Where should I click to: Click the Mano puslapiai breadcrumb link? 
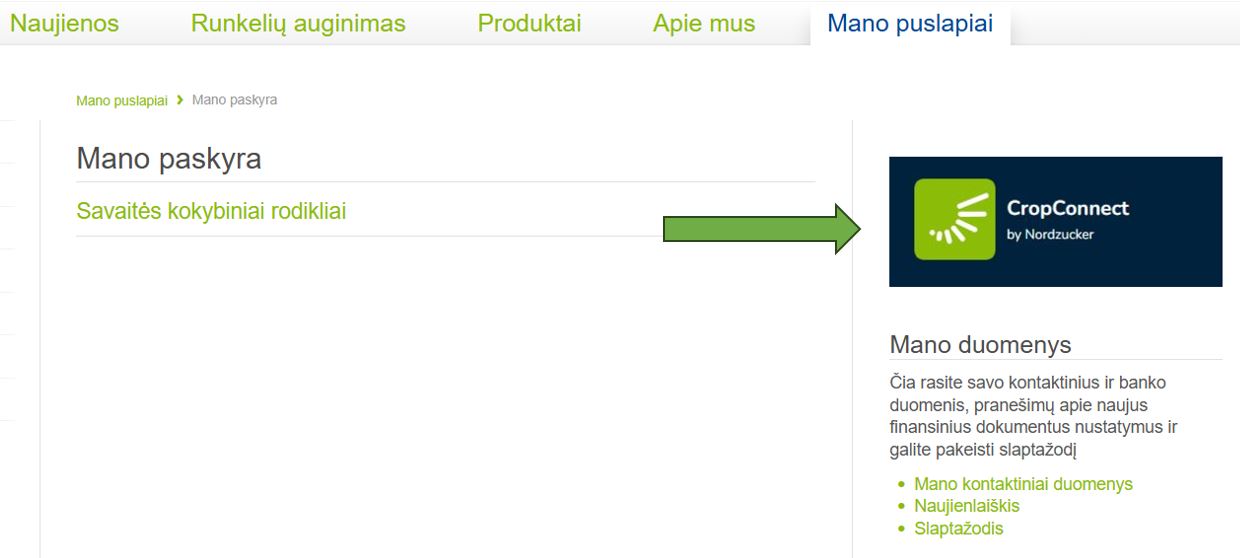coord(122,100)
